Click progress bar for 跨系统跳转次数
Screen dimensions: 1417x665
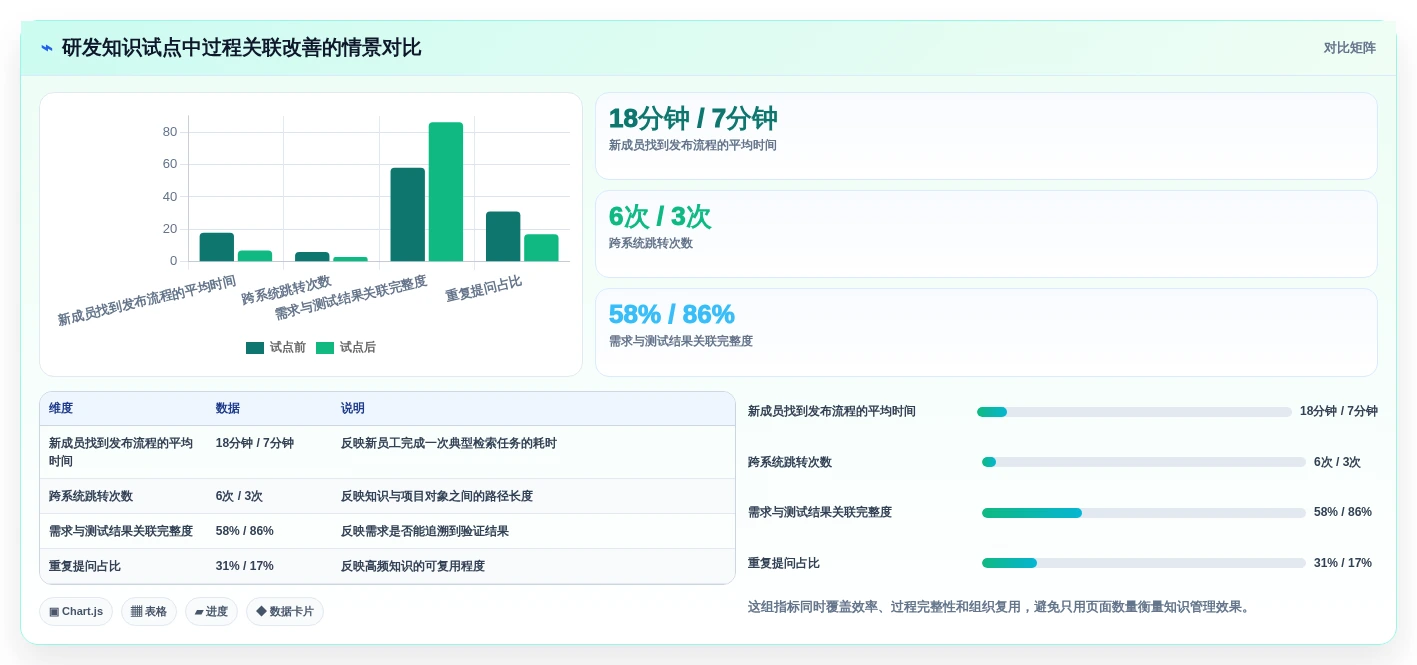[x=1144, y=462]
